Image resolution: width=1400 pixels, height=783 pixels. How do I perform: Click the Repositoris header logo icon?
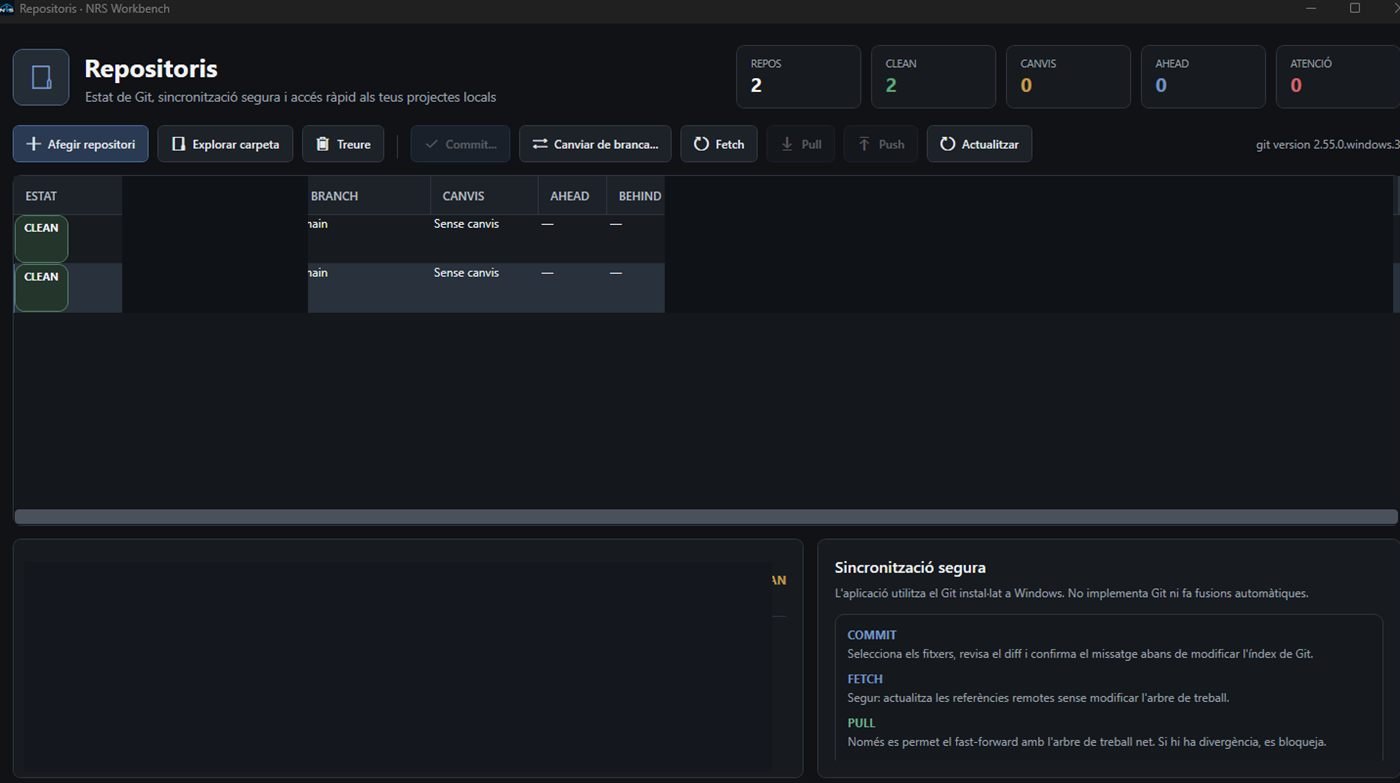(x=41, y=77)
